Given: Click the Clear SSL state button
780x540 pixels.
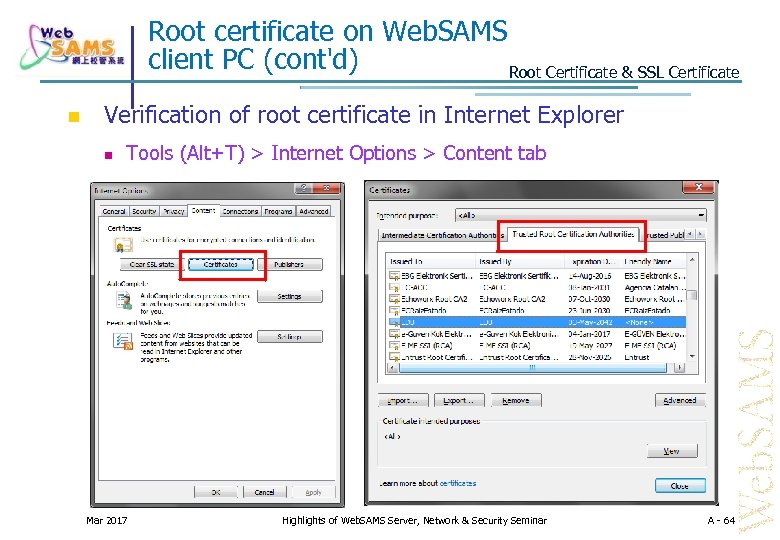Looking at the screenshot, I should point(152,265).
